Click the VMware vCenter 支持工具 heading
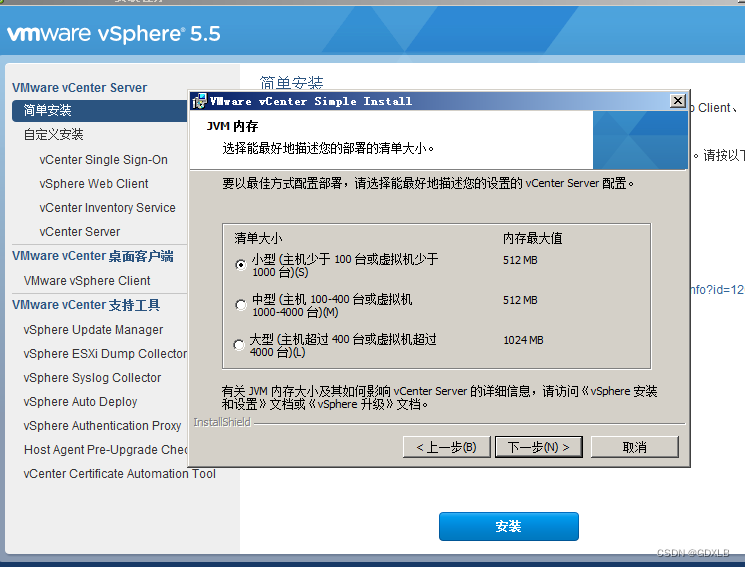Image resolution: width=745 pixels, height=567 pixels. click(86, 305)
